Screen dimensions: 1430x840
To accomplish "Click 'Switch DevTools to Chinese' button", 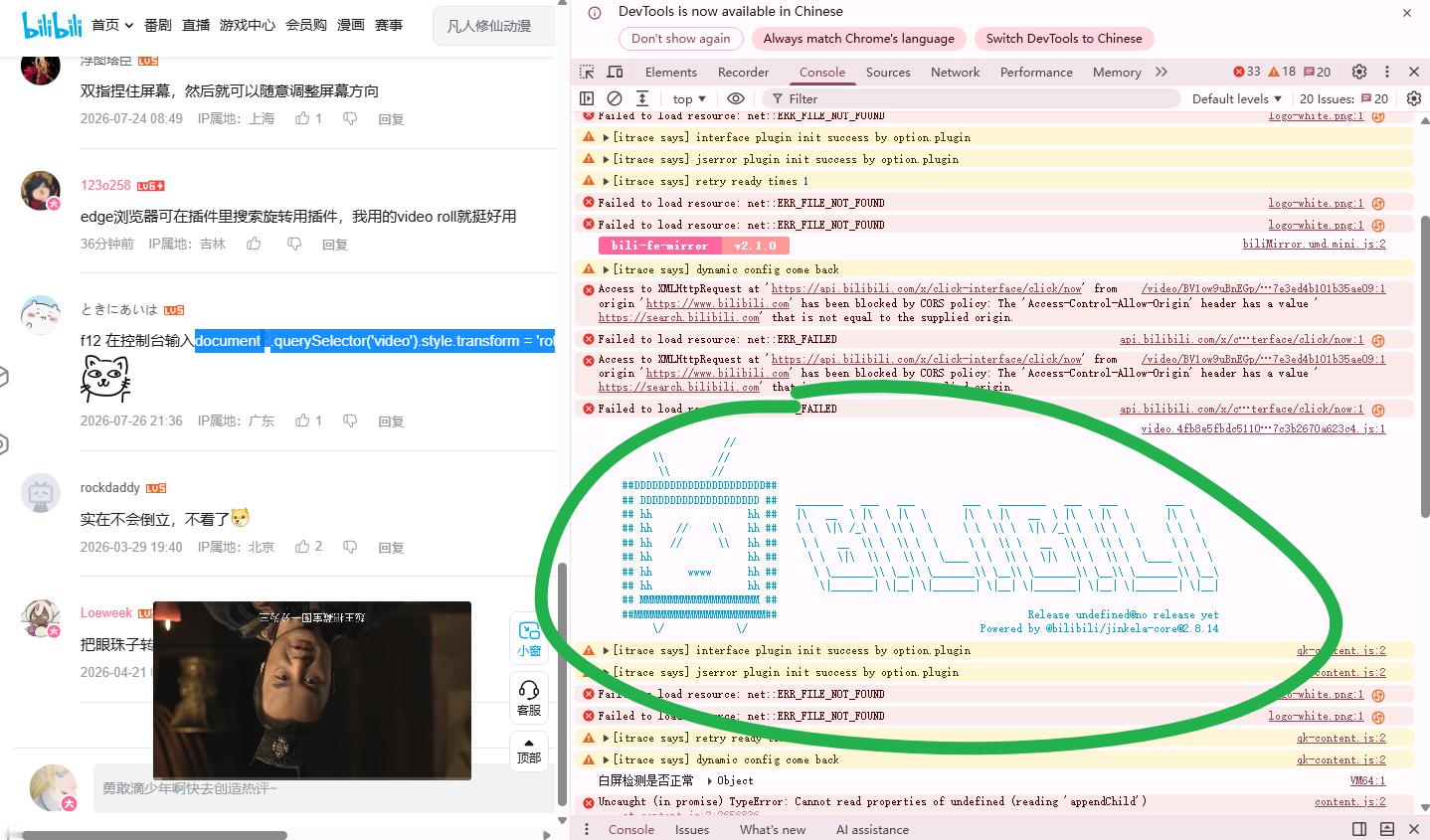I will coord(1064,39).
